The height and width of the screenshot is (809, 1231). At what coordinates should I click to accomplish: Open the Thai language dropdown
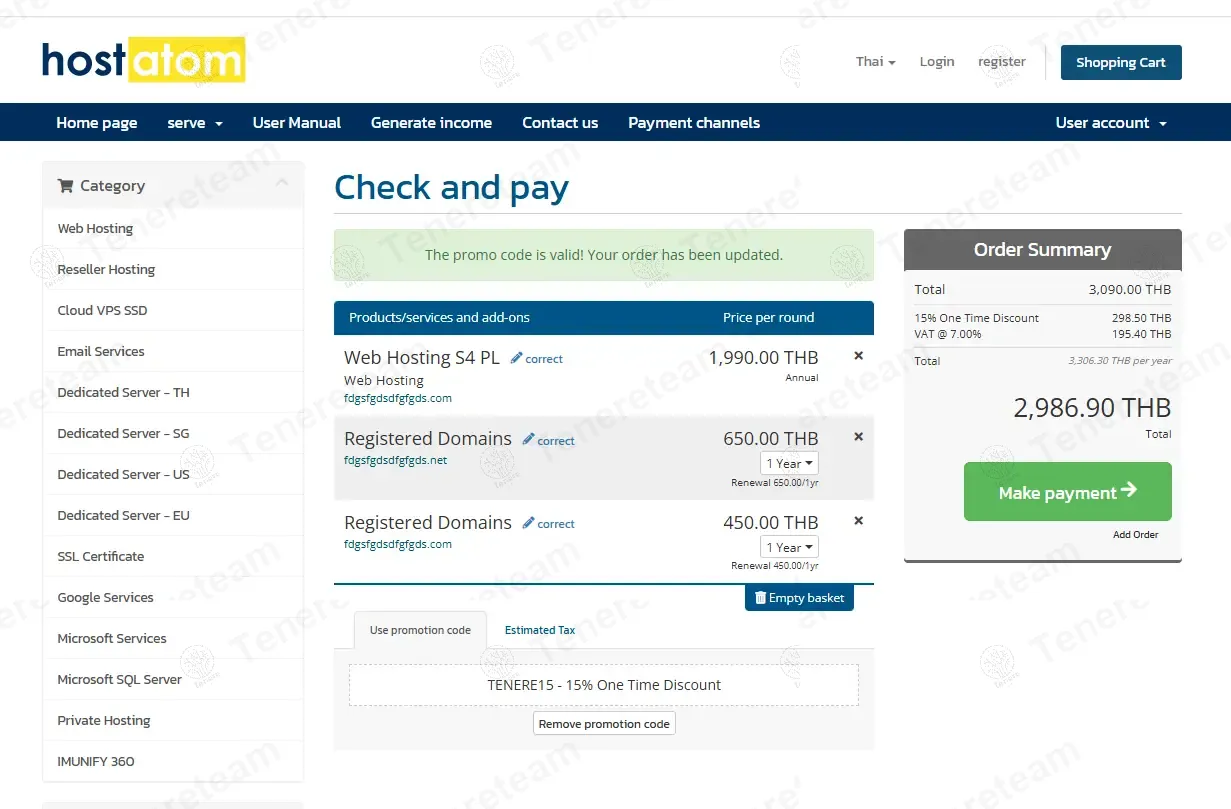pyautogui.click(x=875, y=62)
